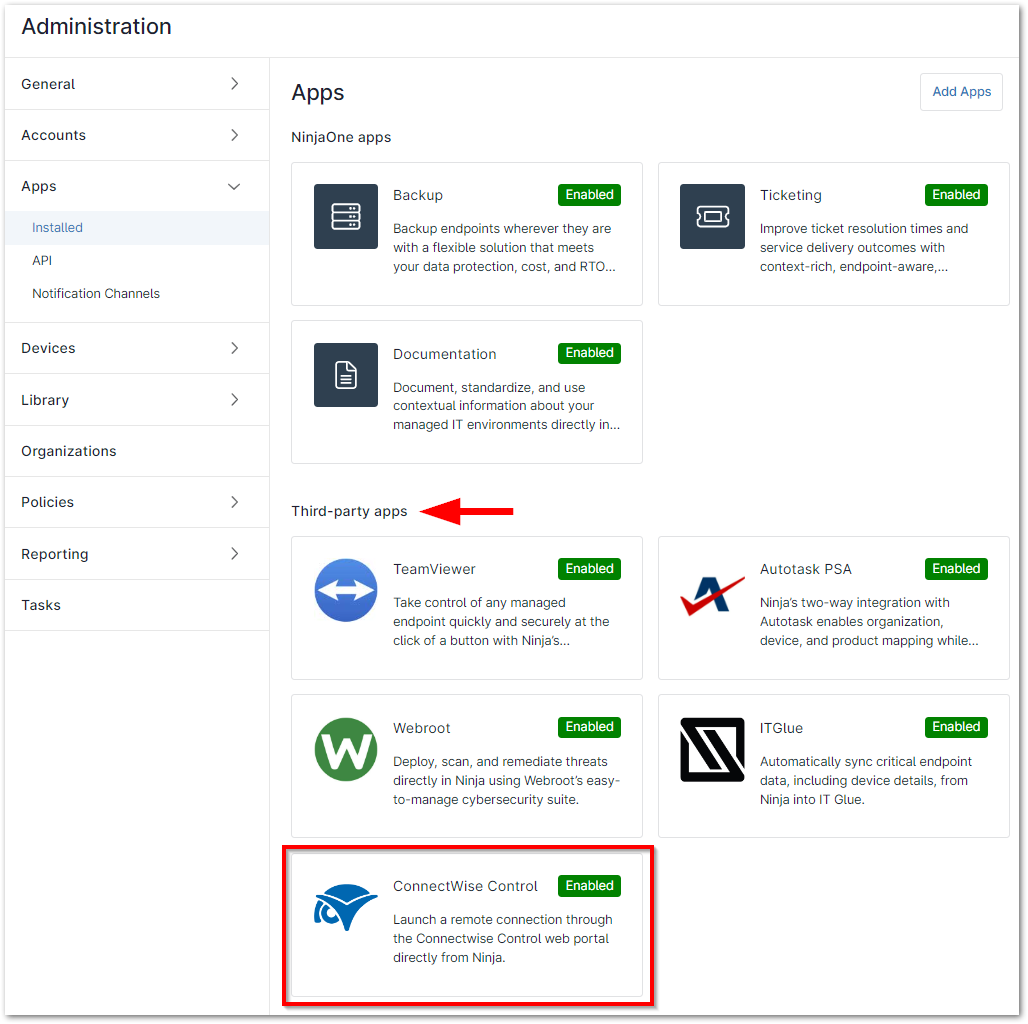Viewport: 1028px width, 1024px height.
Task: Click the Documentation app icon
Action: tap(345, 375)
